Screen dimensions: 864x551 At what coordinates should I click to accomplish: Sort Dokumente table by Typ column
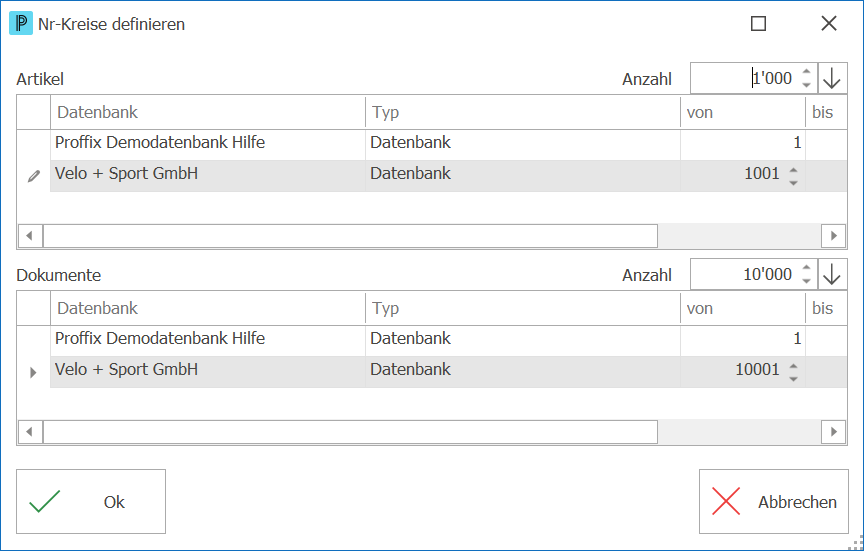pos(522,309)
